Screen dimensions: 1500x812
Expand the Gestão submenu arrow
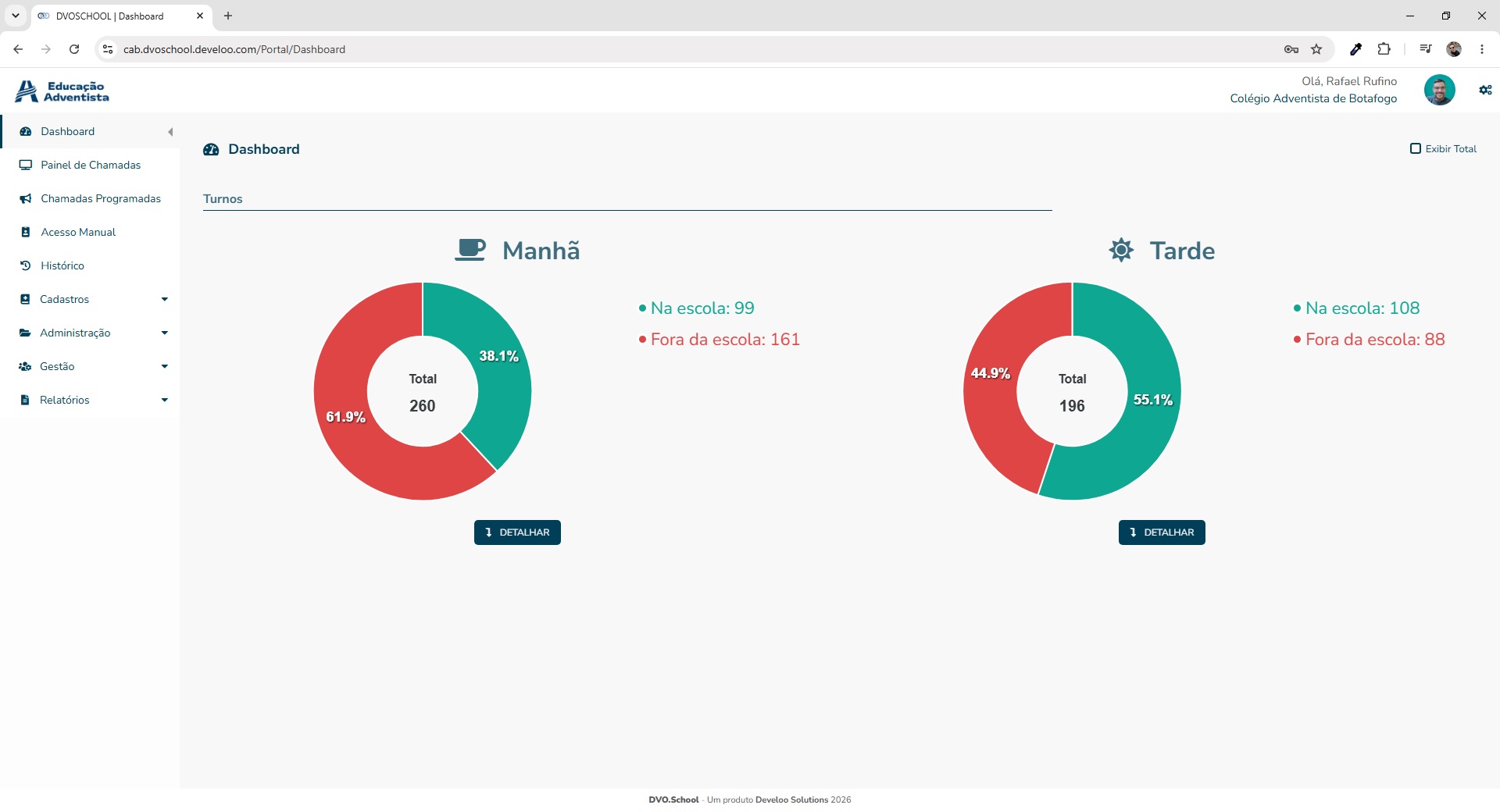click(x=164, y=366)
